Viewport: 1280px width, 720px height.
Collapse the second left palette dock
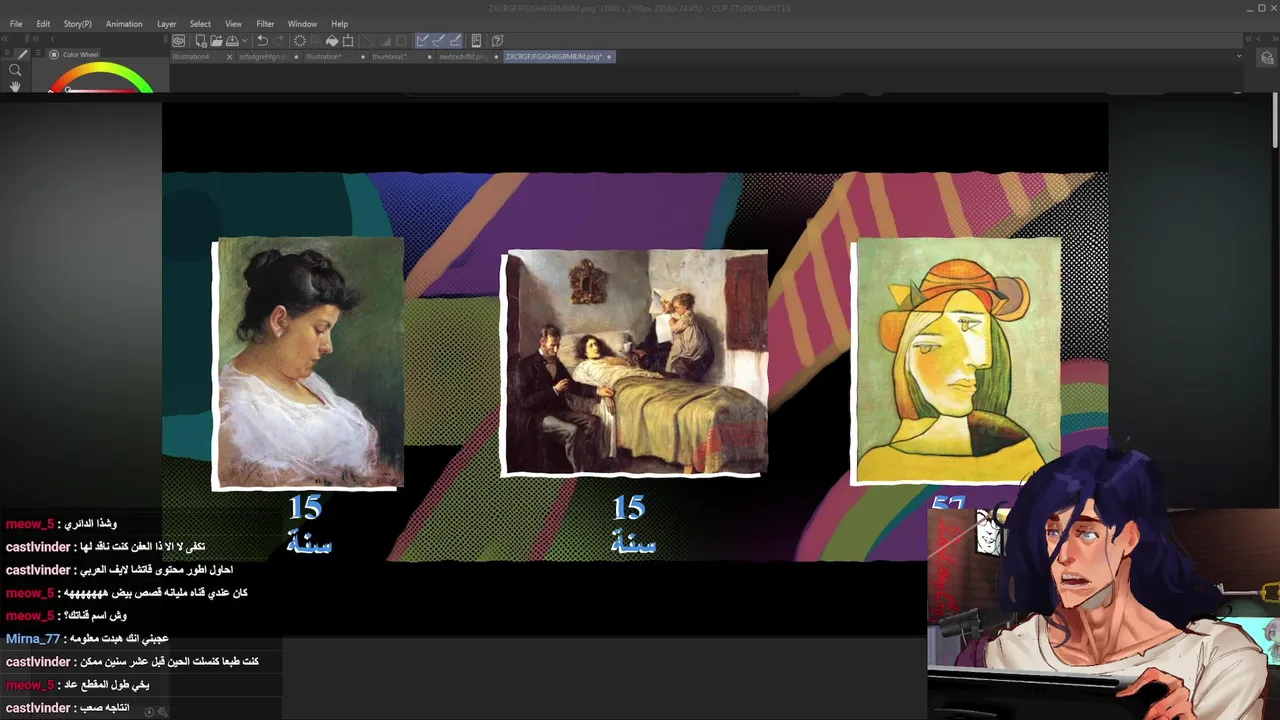[36, 39]
